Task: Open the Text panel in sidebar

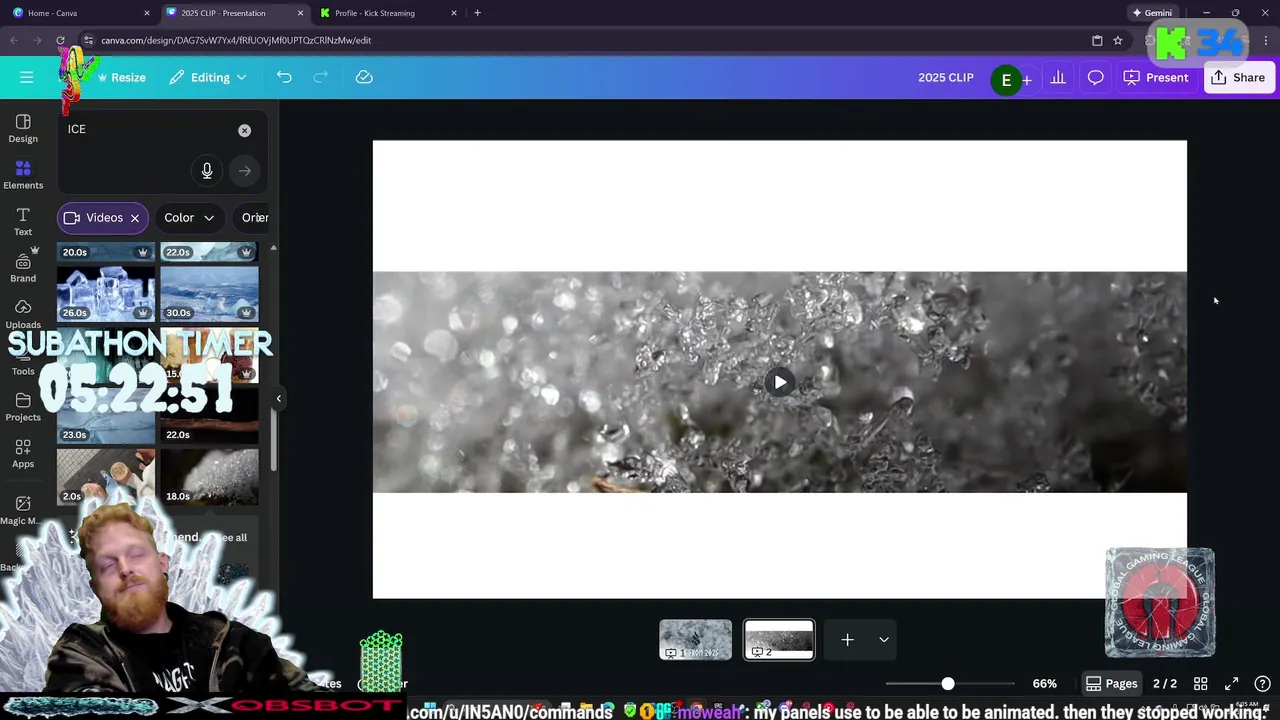Action: click(x=23, y=221)
